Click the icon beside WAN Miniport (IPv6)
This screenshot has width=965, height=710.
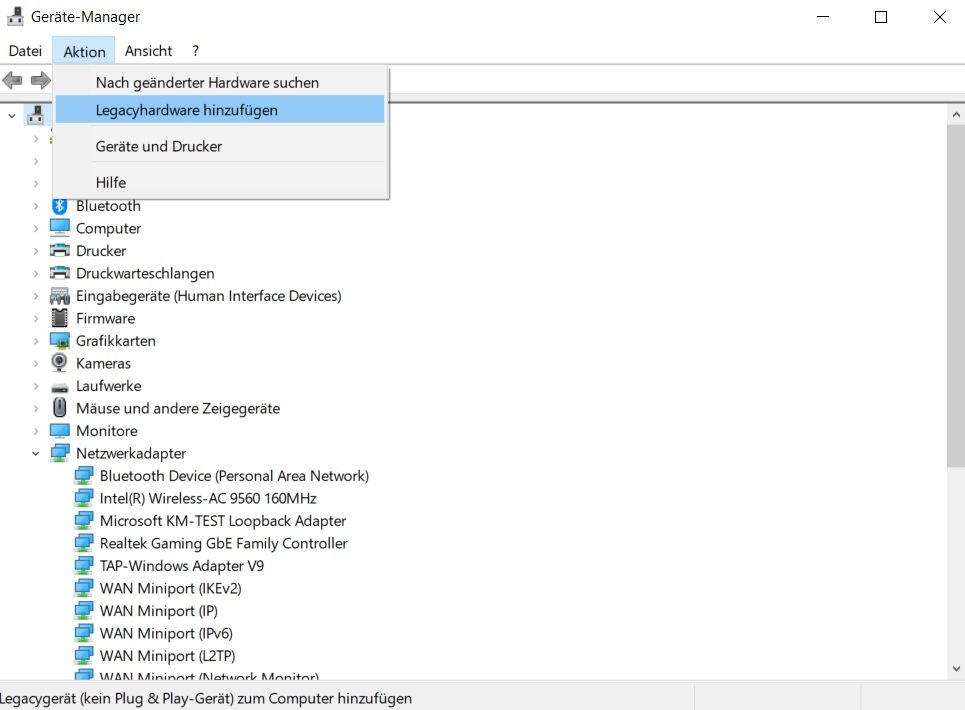pyautogui.click(x=84, y=633)
